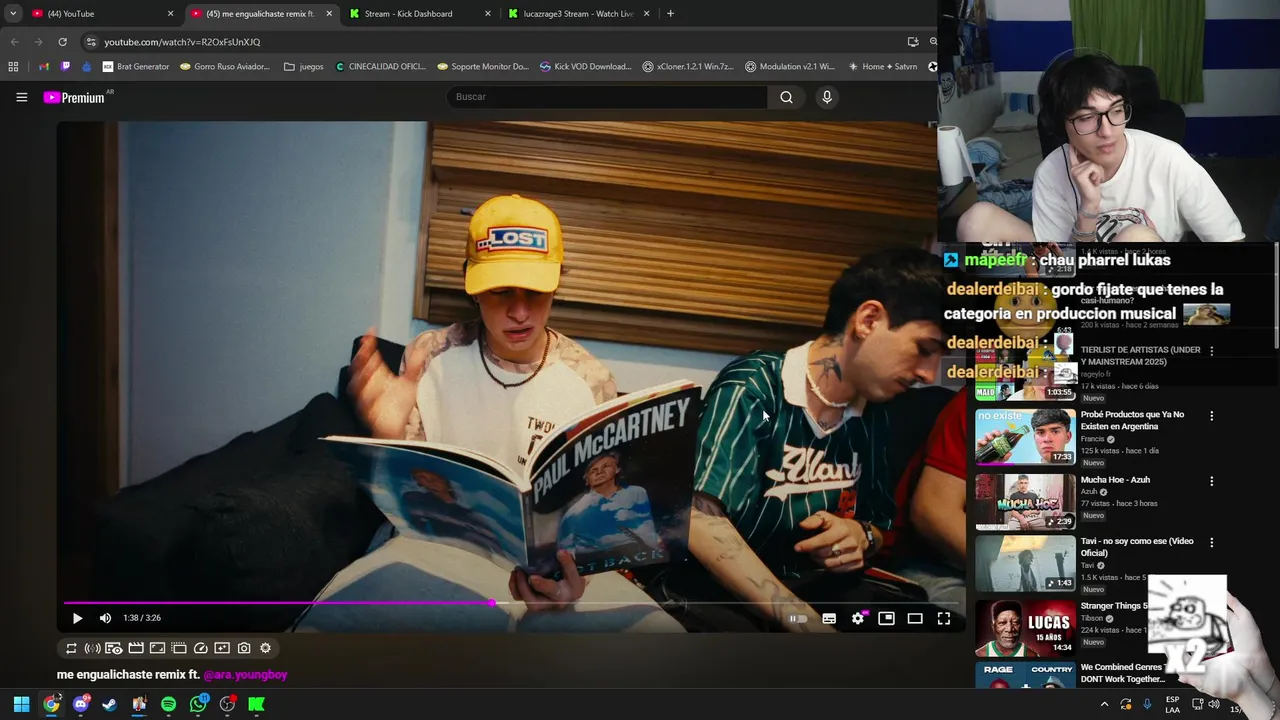Reload the current page
This screenshot has height=720, width=1280.
(62, 42)
